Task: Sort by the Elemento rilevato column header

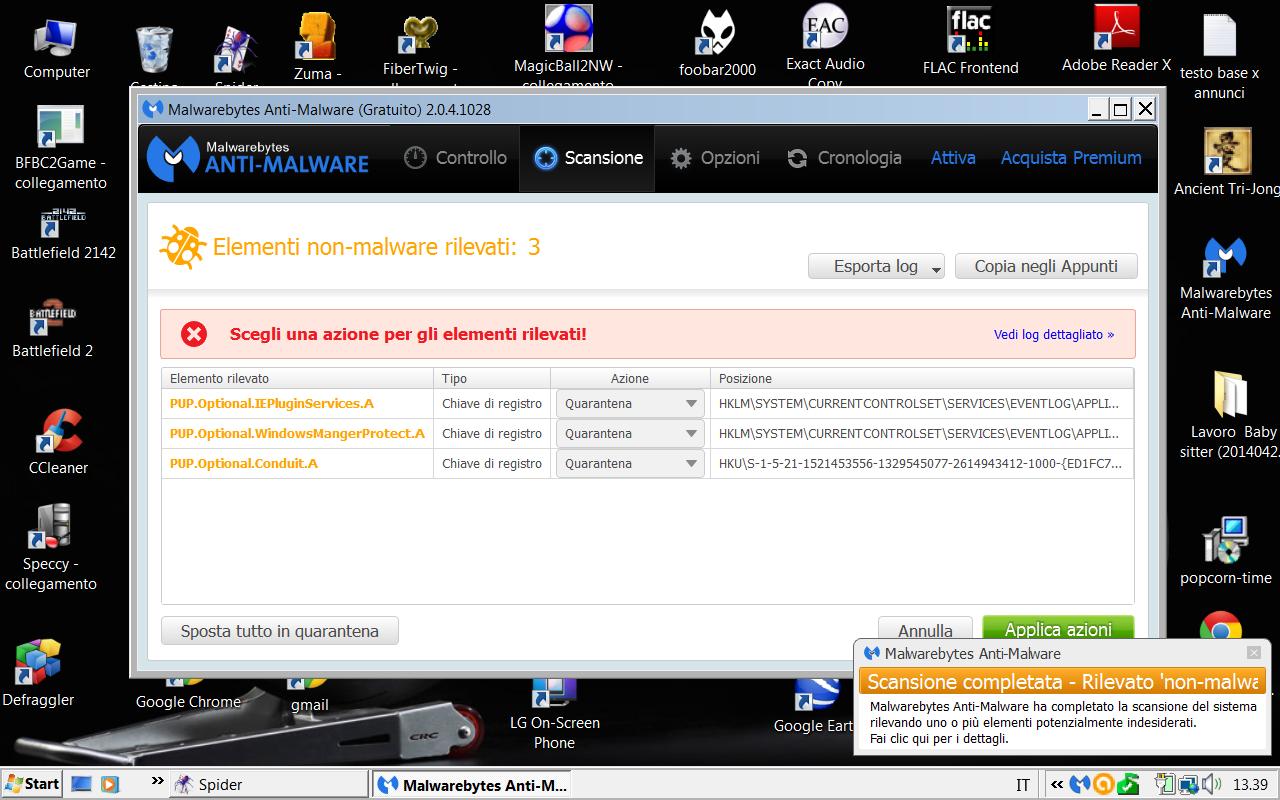Action: point(298,379)
